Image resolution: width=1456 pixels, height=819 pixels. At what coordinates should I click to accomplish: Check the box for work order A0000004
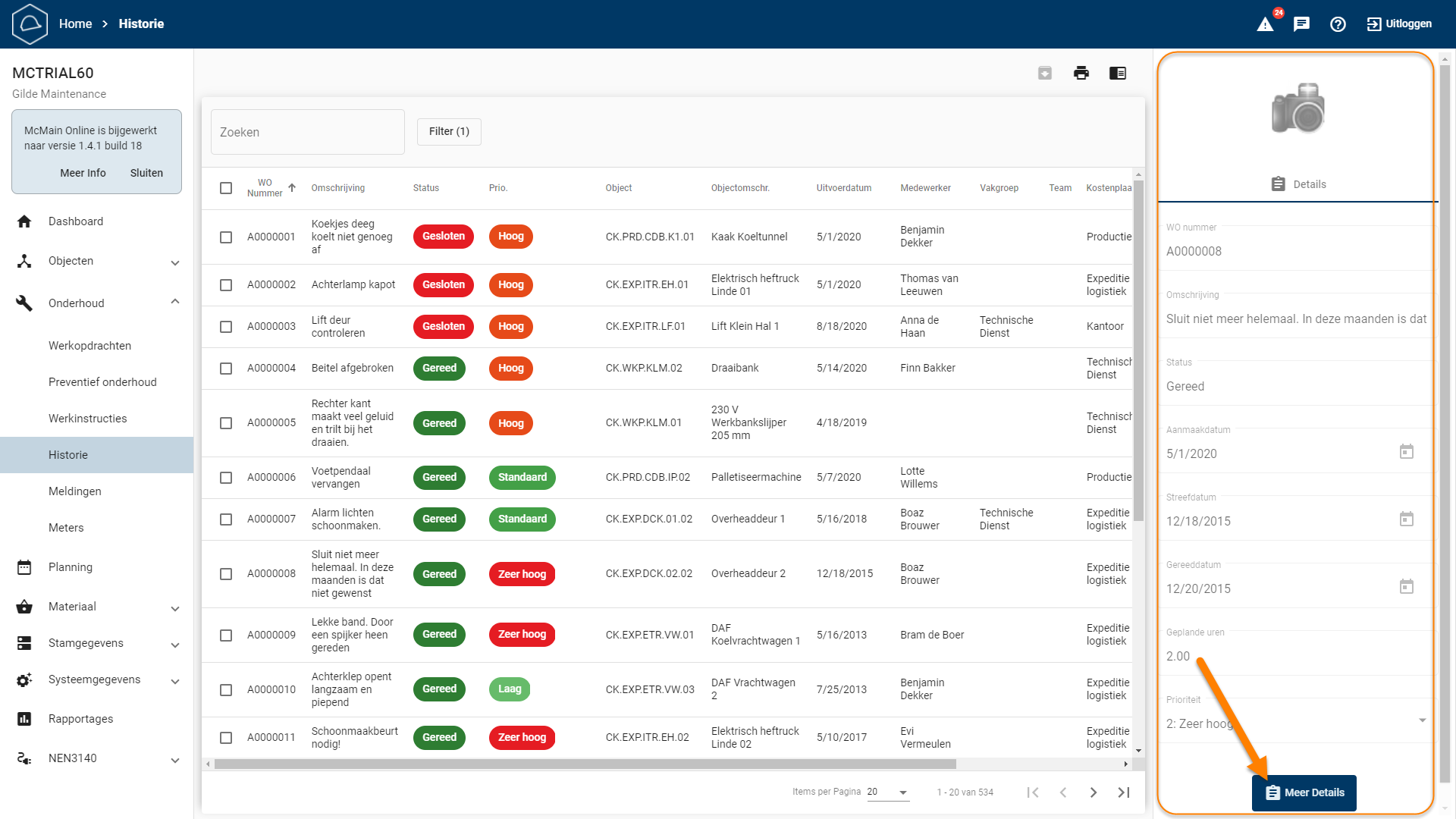tap(226, 369)
